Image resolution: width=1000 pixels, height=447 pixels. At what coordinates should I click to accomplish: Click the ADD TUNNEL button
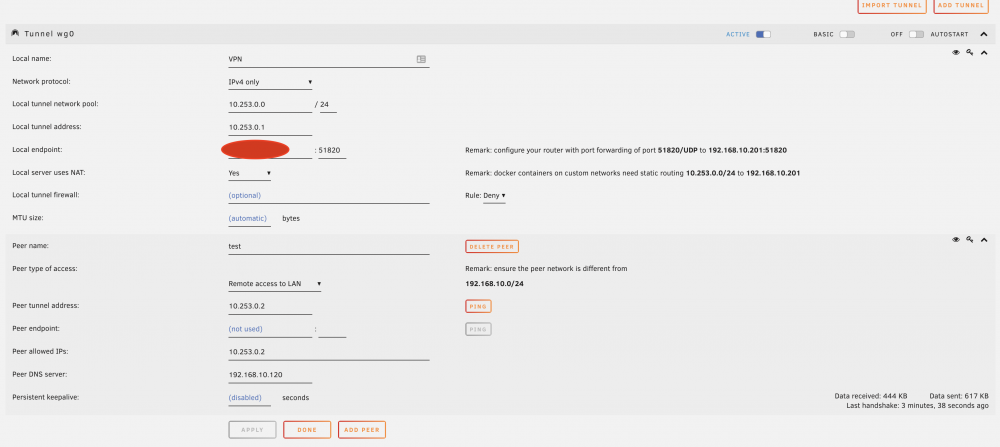coord(960,6)
